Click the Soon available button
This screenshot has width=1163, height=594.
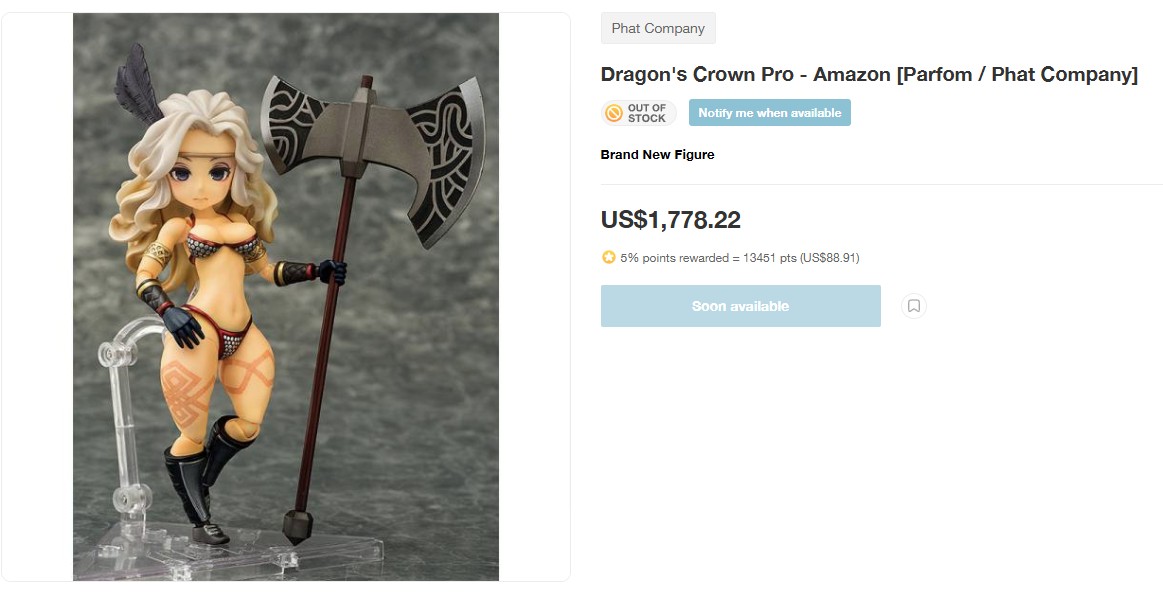[x=740, y=306]
